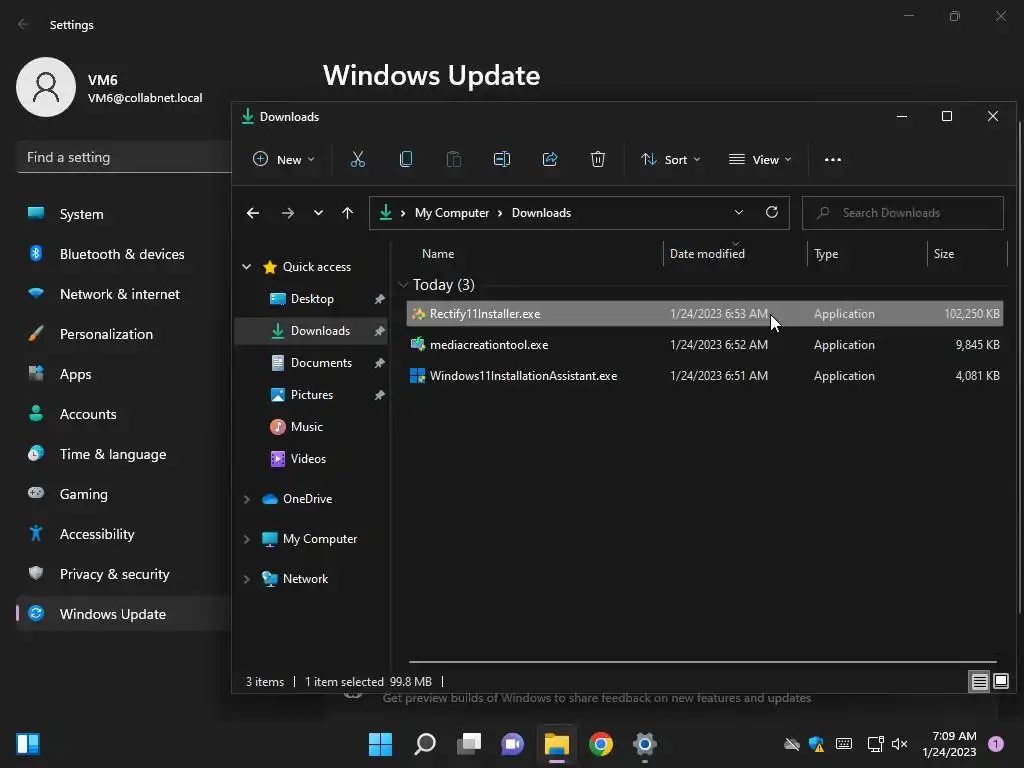This screenshot has height=768, width=1024.
Task: Open Time & language settings
Action: 124,454
